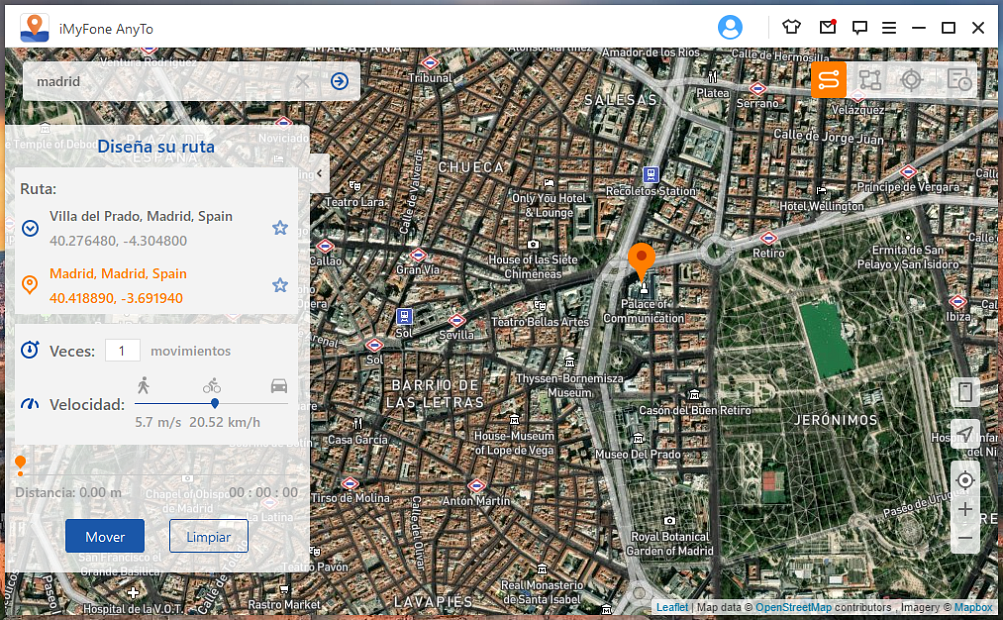Image resolution: width=1003 pixels, height=620 pixels.
Task: Select the teleport mode target icon
Action: click(x=911, y=80)
